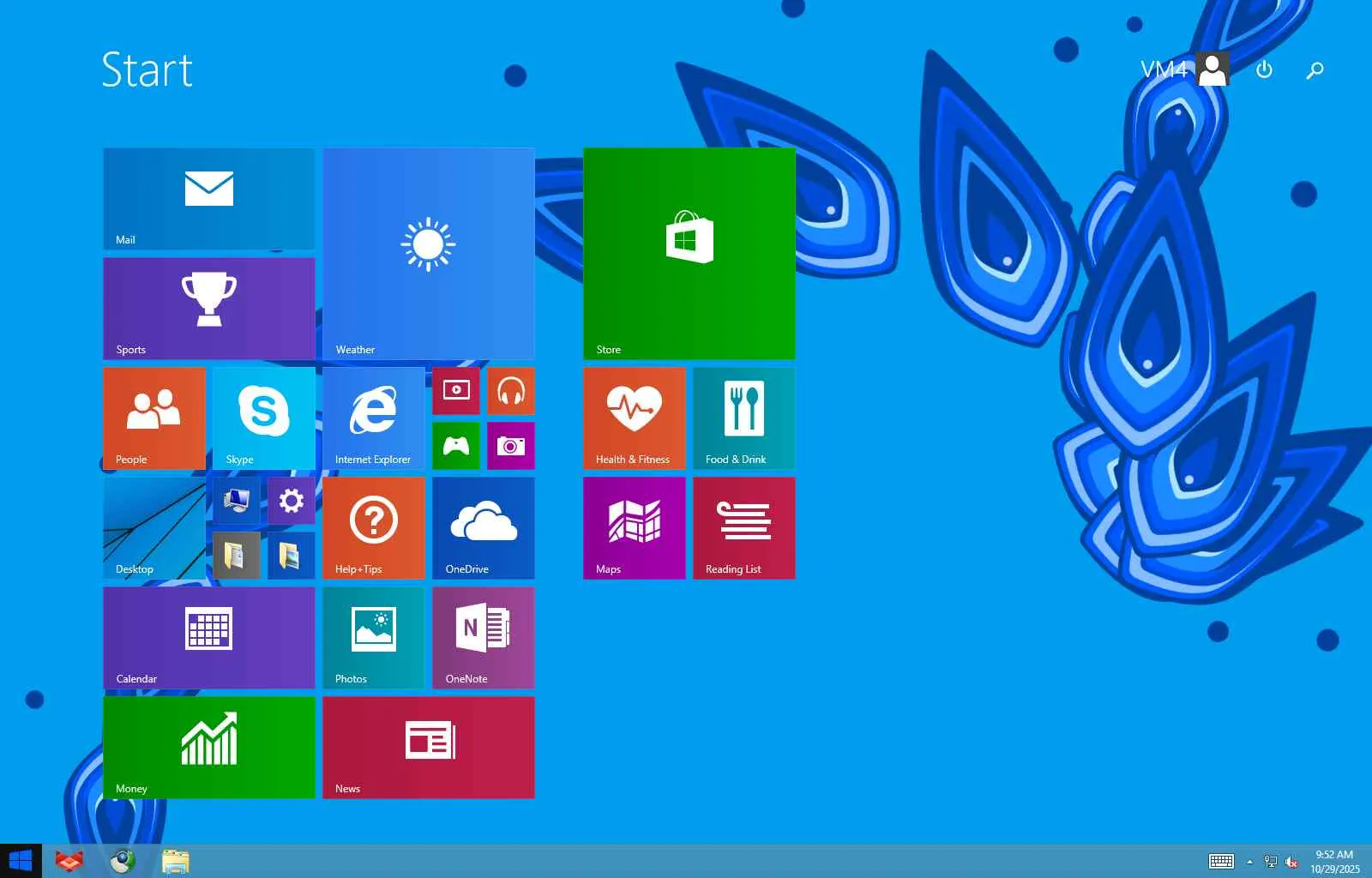Launch the Sports app tile
Image resolution: width=1372 pixels, height=878 pixels.
click(209, 309)
